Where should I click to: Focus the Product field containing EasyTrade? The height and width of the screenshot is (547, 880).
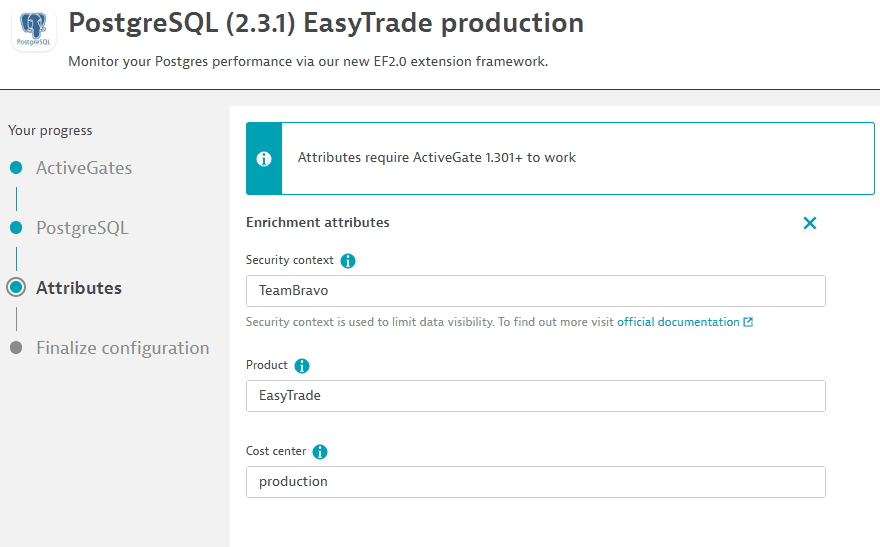click(536, 396)
